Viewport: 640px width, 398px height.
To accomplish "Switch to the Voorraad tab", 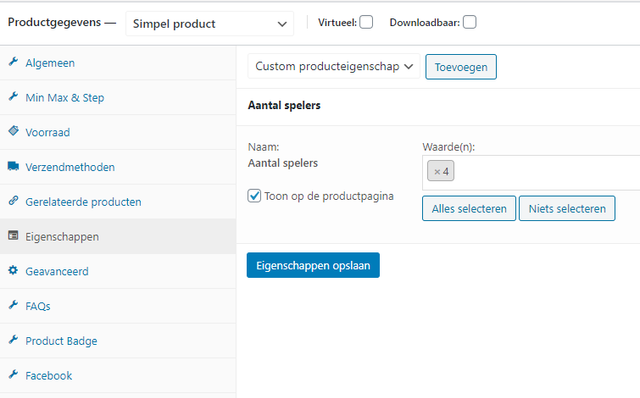I will [118, 132].
